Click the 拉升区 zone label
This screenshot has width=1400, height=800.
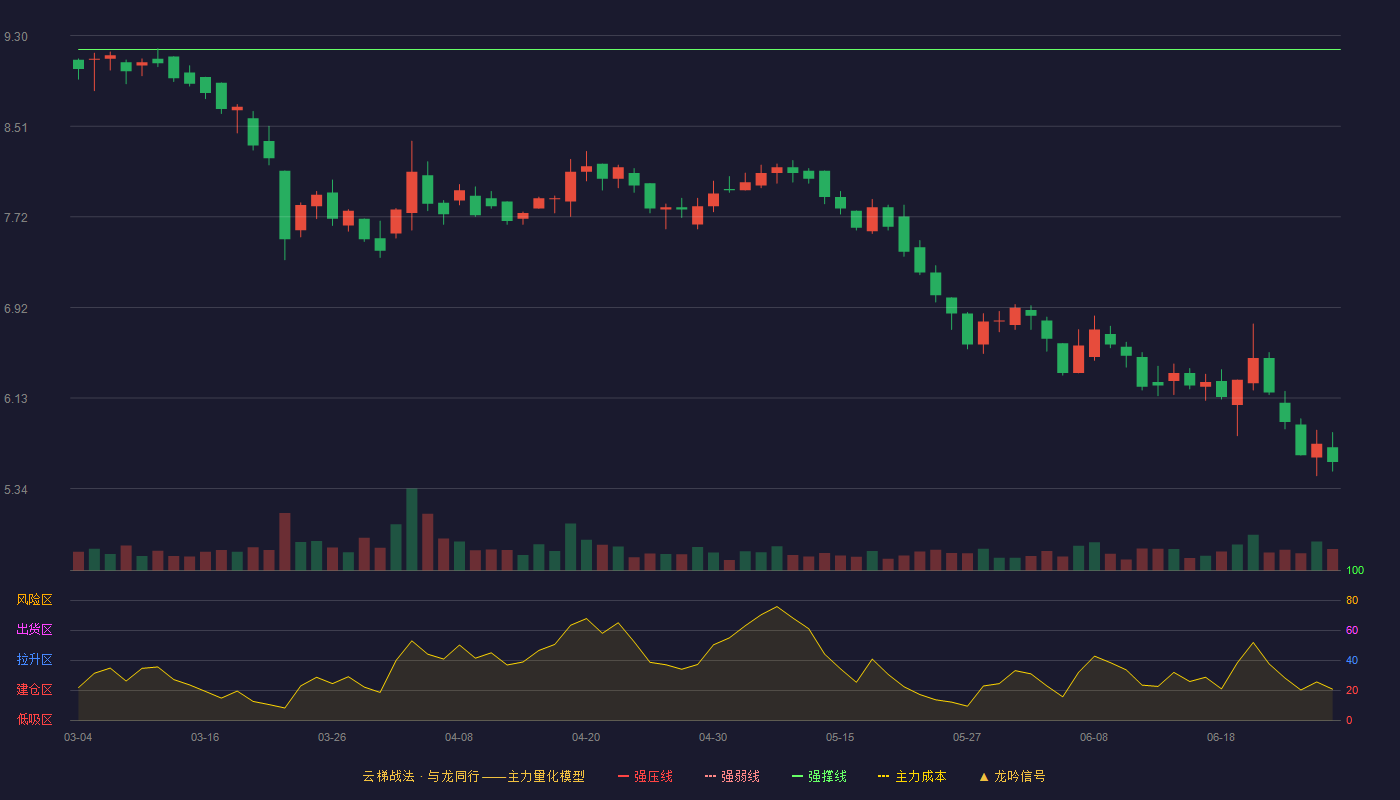34,660
